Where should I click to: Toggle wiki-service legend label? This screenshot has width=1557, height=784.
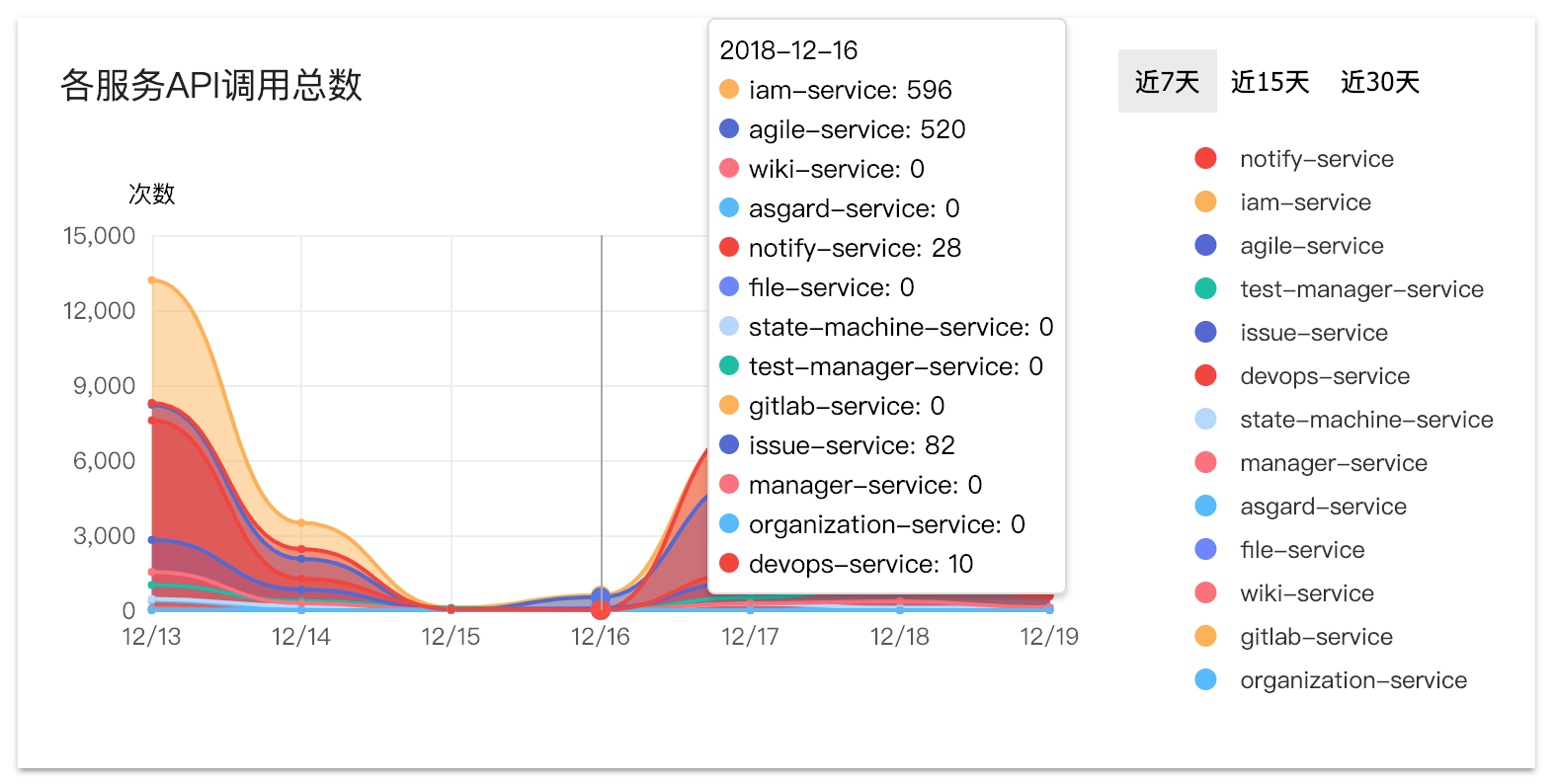pos(1306,593)
